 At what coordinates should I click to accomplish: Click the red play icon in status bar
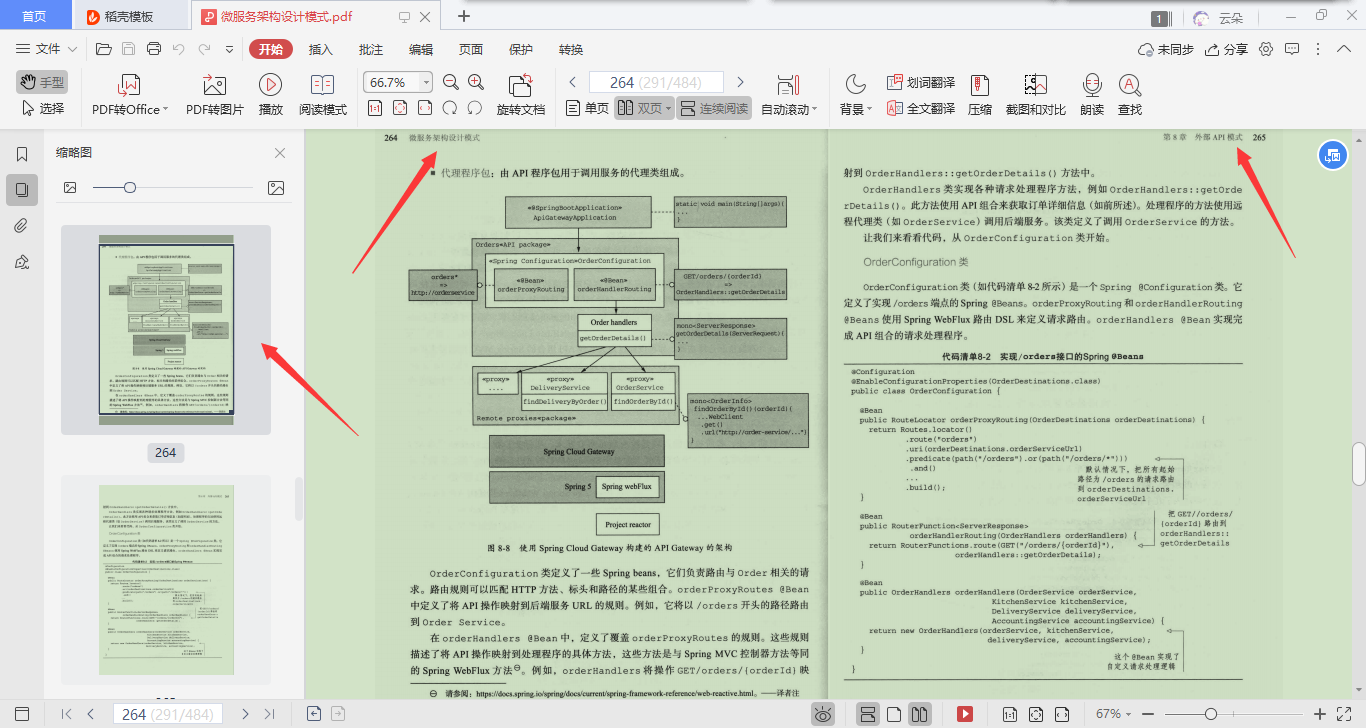tap(965, 714)
